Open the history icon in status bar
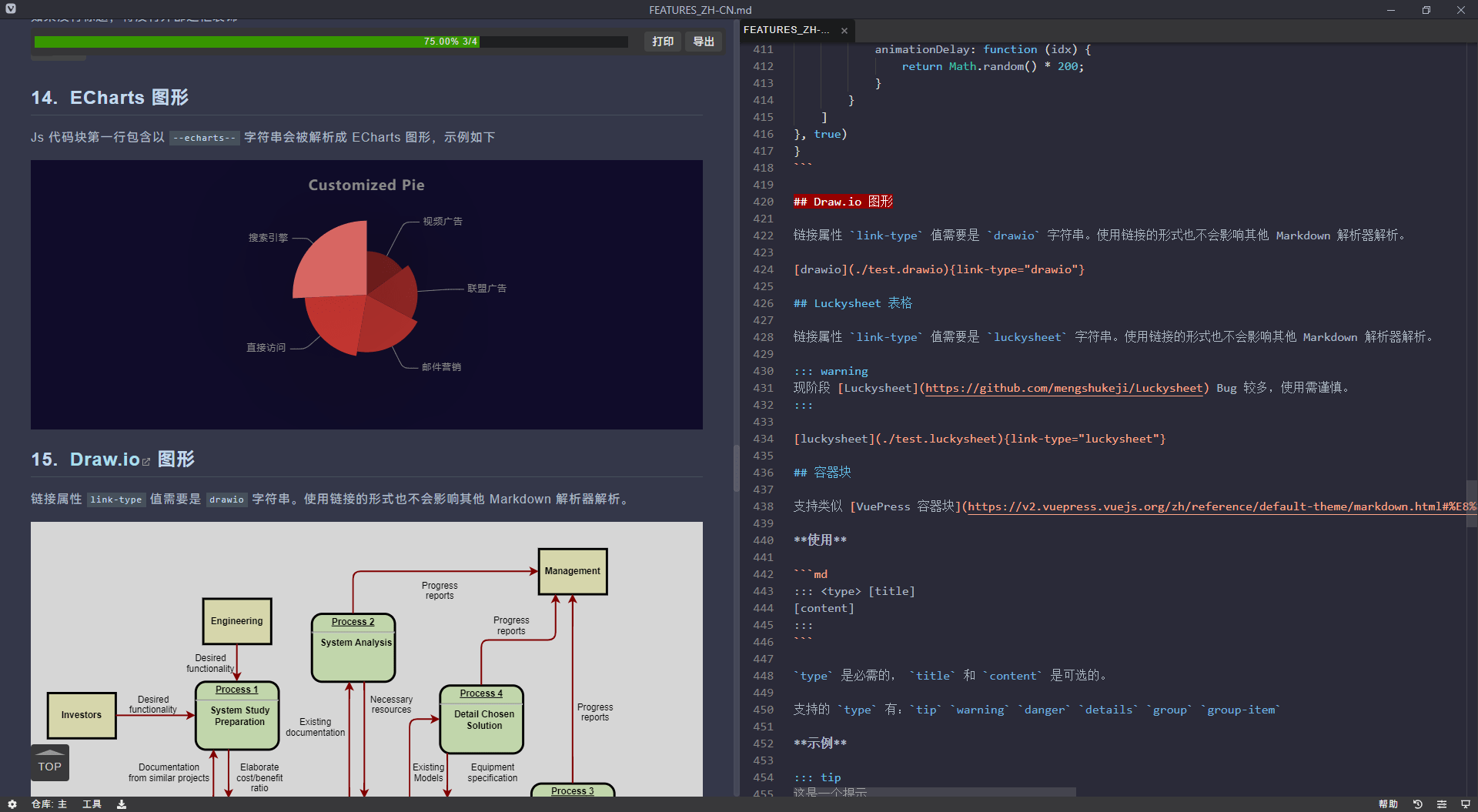Image resolution: width=1478 pixels, height=812 pixels. (x=1417, y=804)
